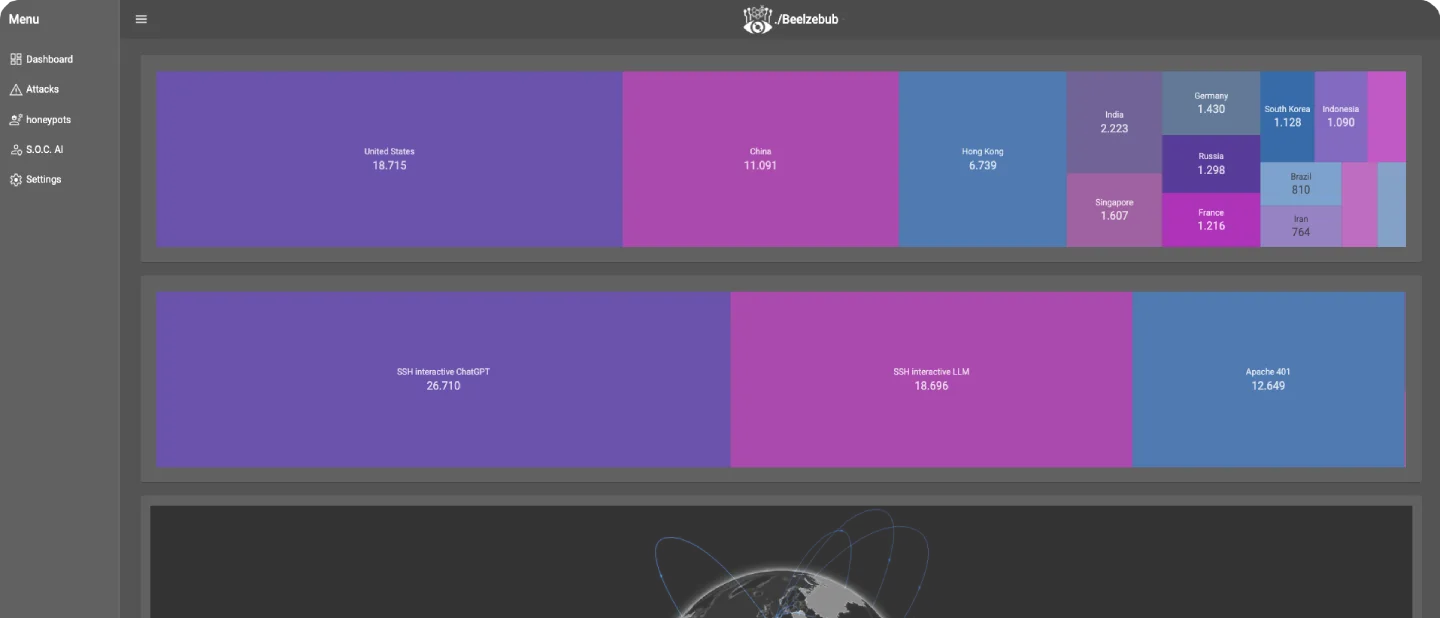Screen dimensions: 1440x618
Task: Click the Settings gear icon
Action: click(16, 179)
